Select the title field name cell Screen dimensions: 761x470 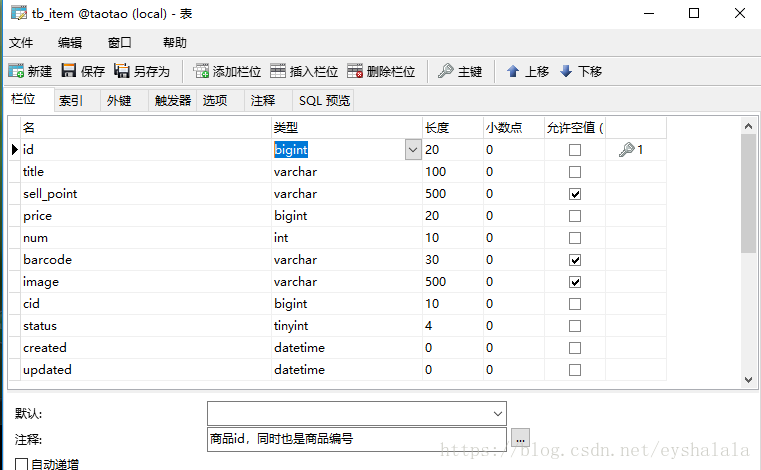point(146,172)
